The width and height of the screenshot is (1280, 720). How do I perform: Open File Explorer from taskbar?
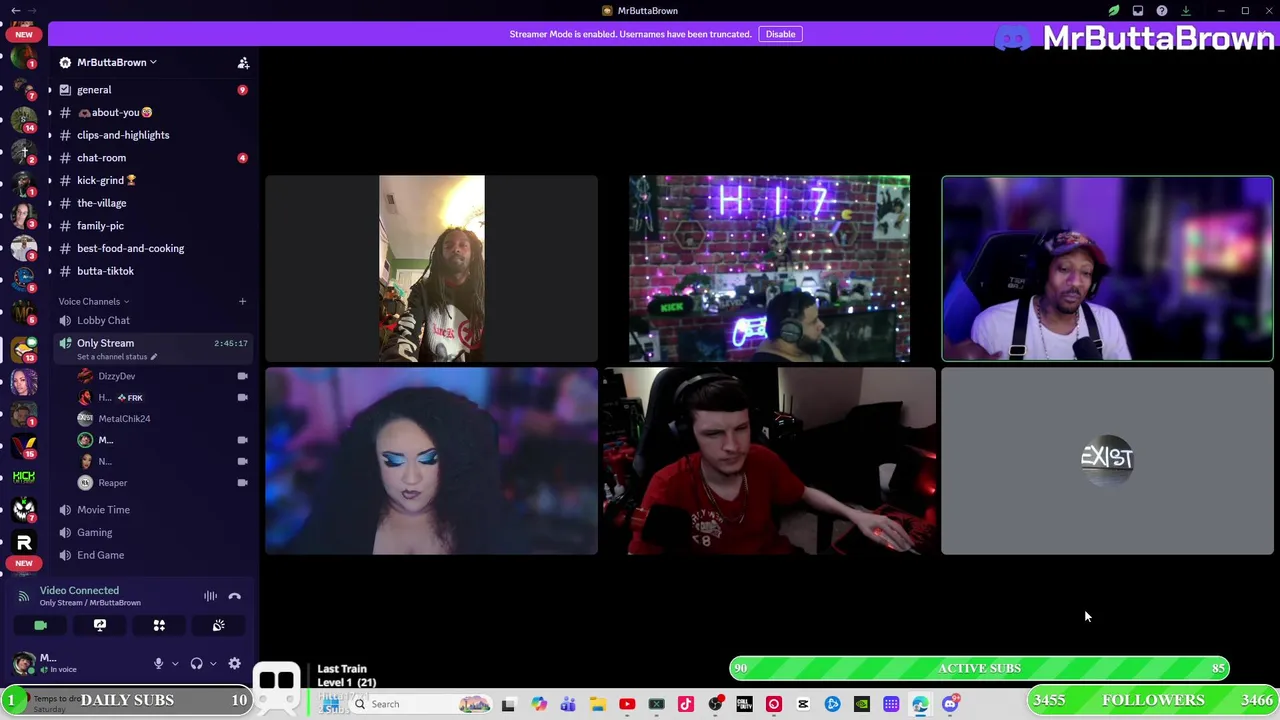597,704
